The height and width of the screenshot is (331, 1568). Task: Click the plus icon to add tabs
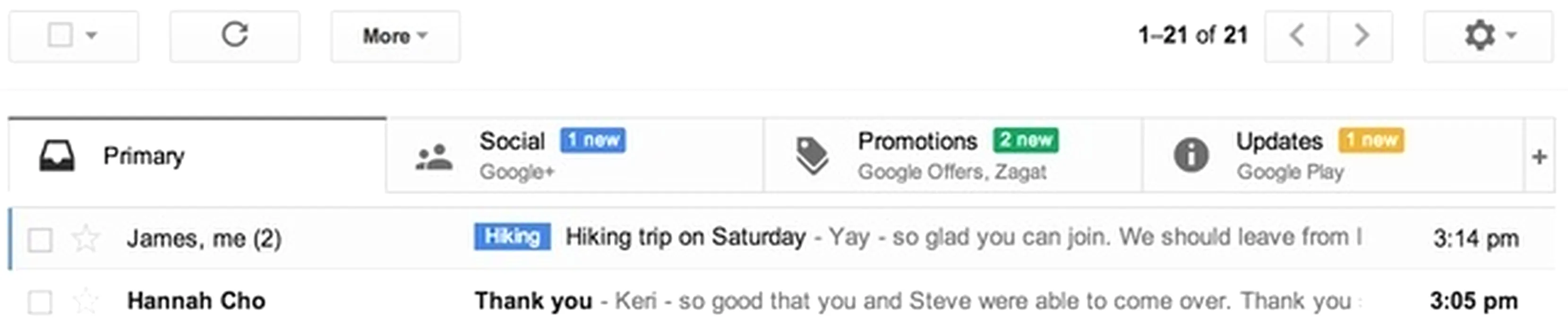point(1539,157)
